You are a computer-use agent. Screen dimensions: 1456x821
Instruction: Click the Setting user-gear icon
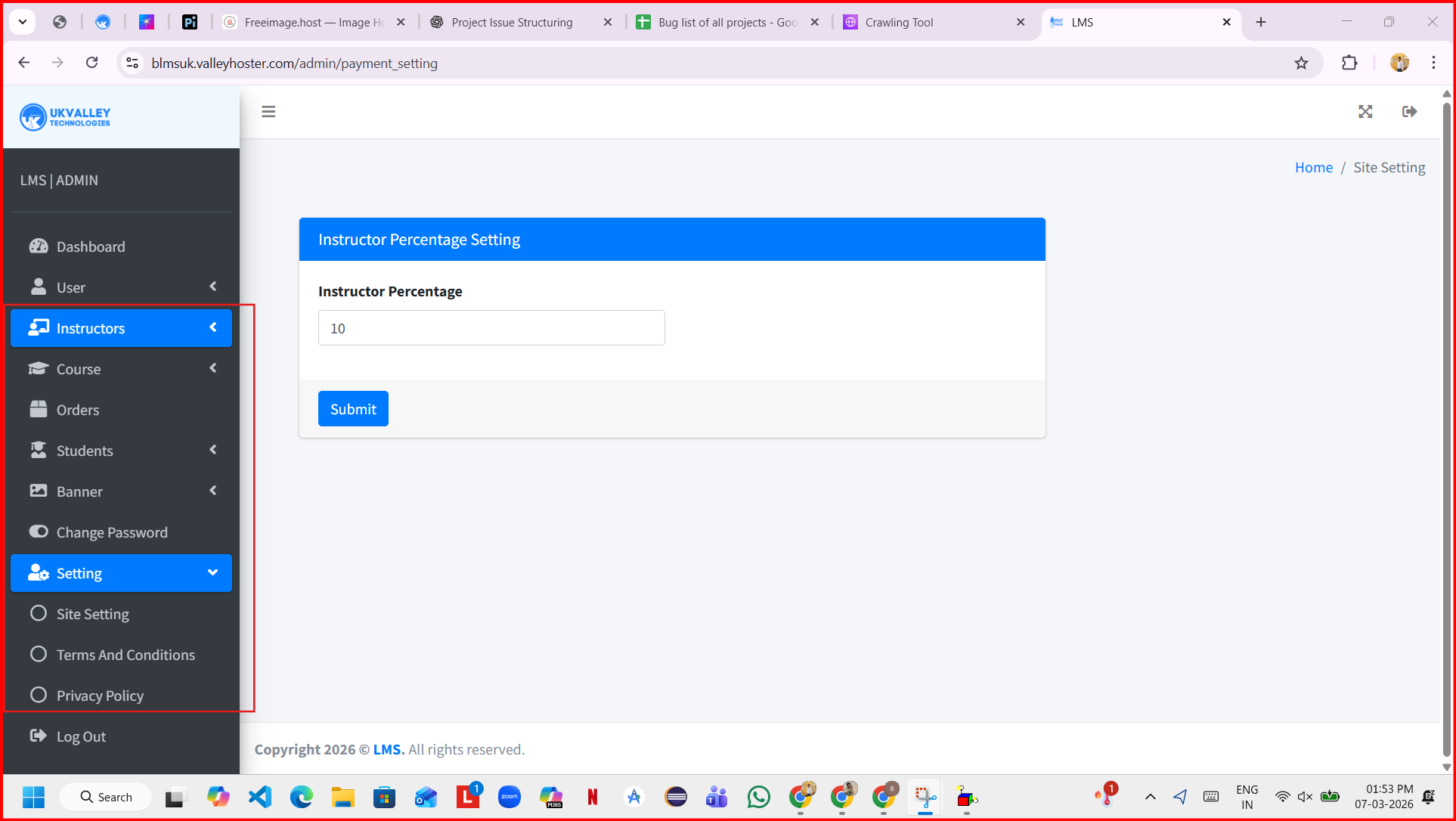[39, 573]
